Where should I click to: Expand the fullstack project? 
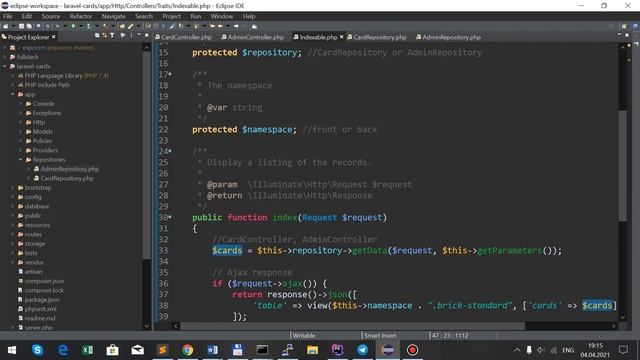coord(5,57)
